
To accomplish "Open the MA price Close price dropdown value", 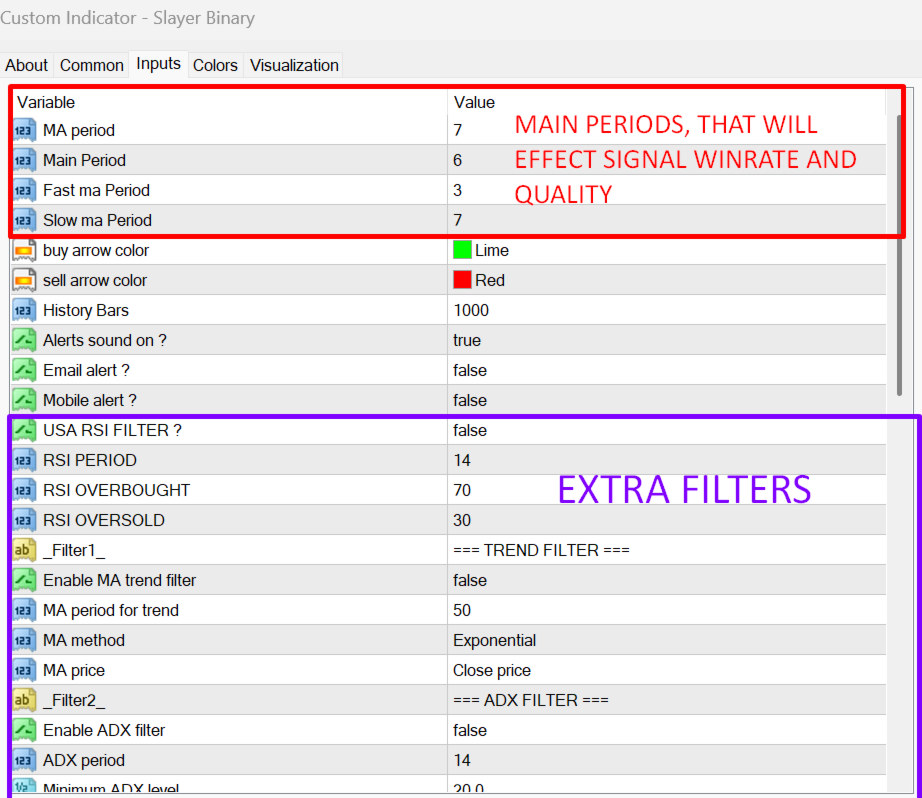I will (x=667, y=670).
